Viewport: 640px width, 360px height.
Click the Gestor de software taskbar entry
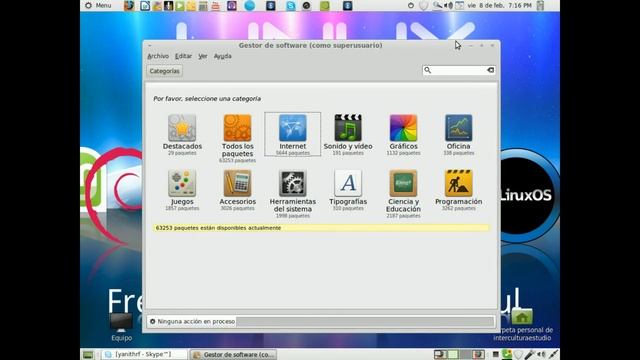click(234, 354)
